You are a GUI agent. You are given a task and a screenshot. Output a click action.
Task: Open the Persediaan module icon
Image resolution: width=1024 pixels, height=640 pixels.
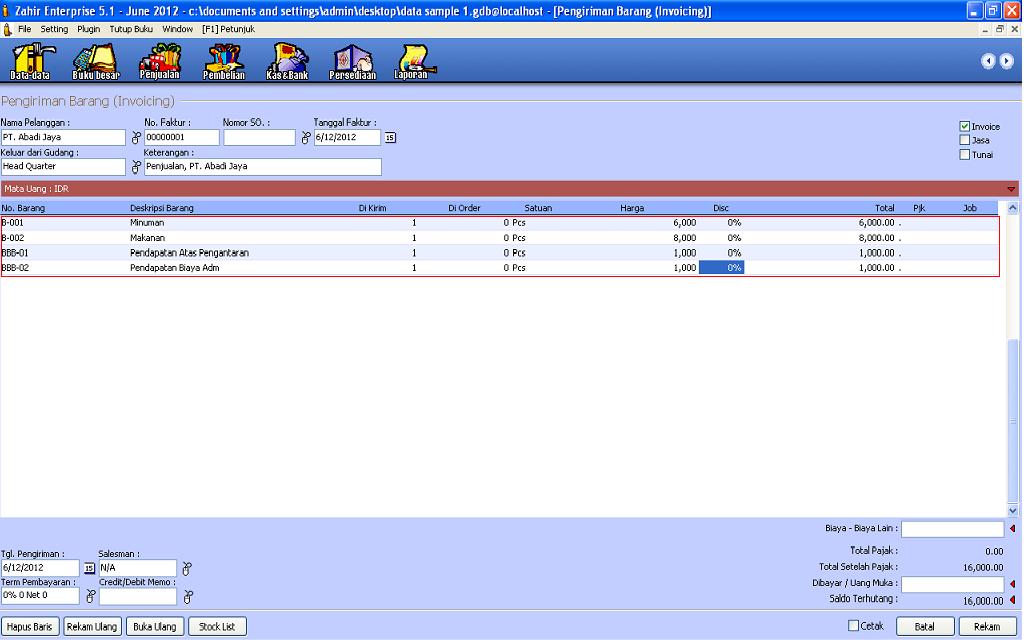(x=353, y=61)
